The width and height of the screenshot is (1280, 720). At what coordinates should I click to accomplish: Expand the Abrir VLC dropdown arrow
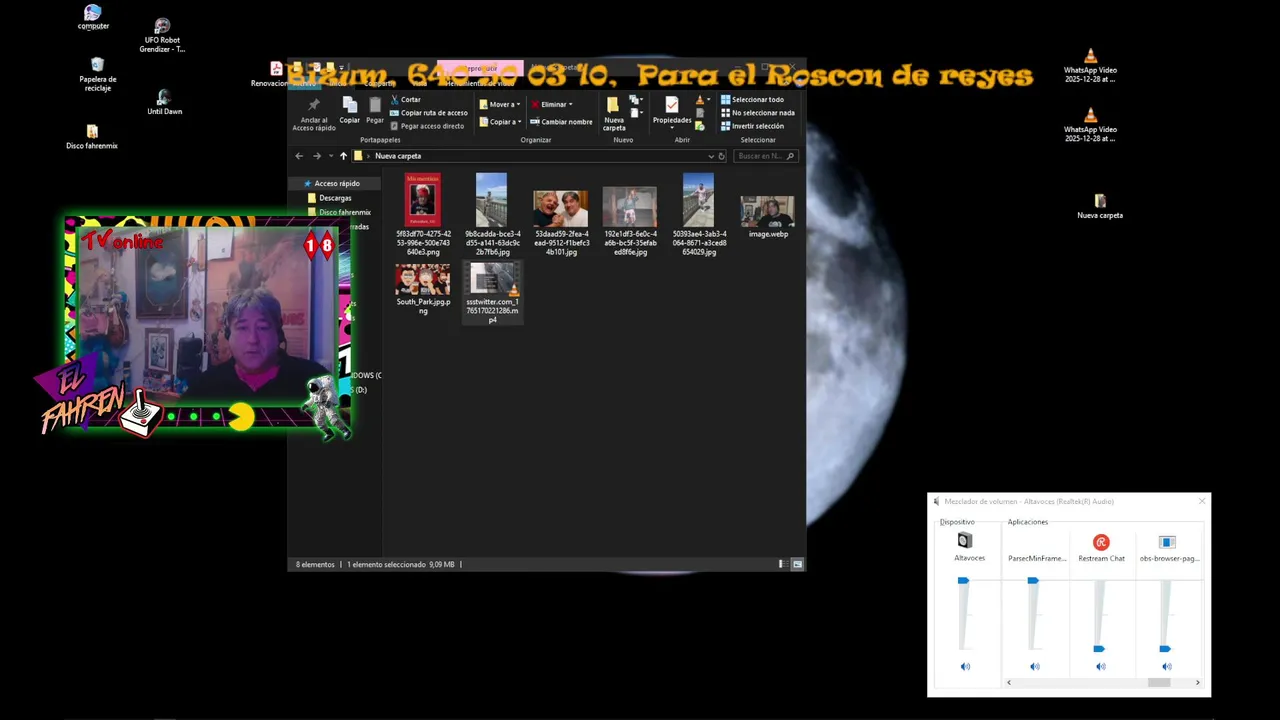(709, 100)
